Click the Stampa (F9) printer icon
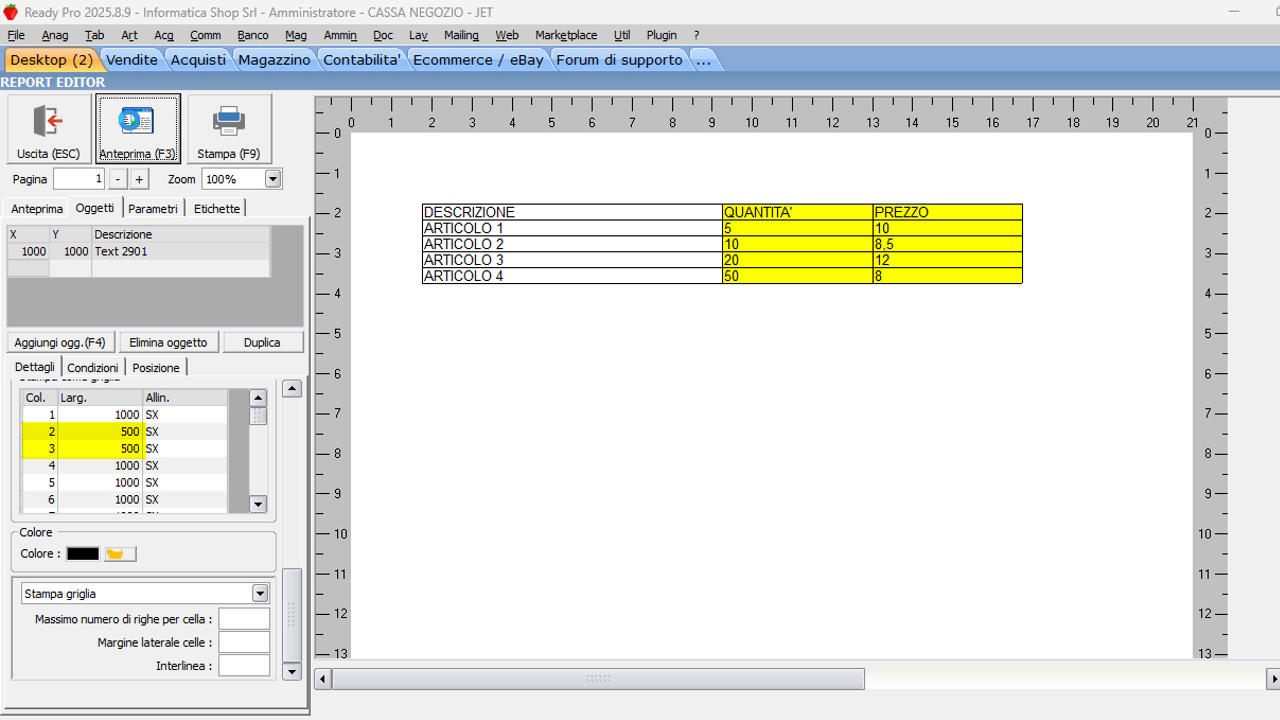This screenshot has height=720, width=1280. (x=229, y=122)
